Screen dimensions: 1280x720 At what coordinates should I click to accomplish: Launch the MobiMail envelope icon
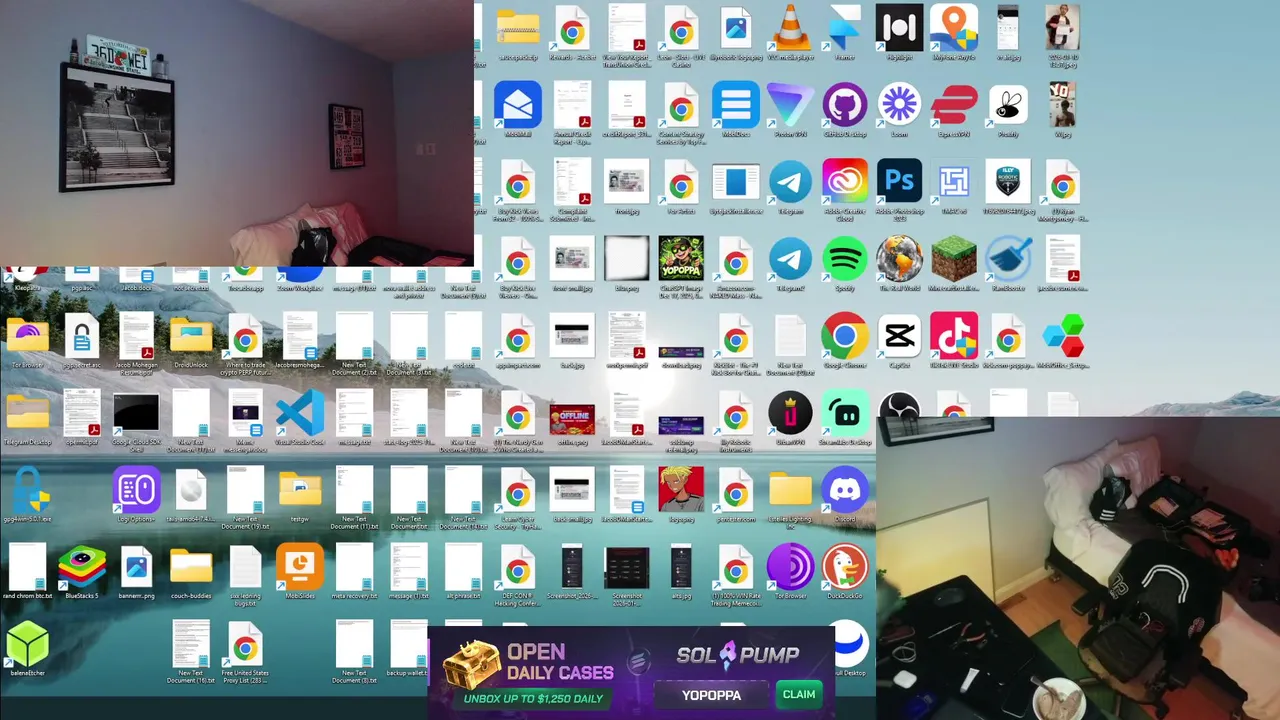[x=518, y=106]
